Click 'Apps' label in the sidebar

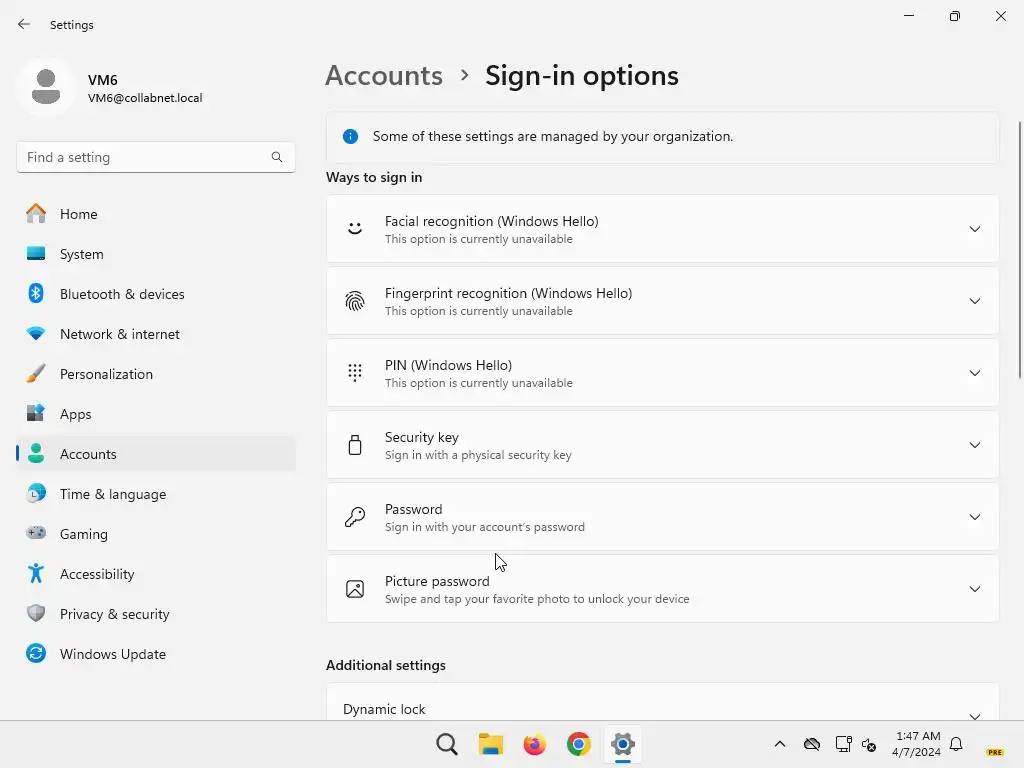76,414
